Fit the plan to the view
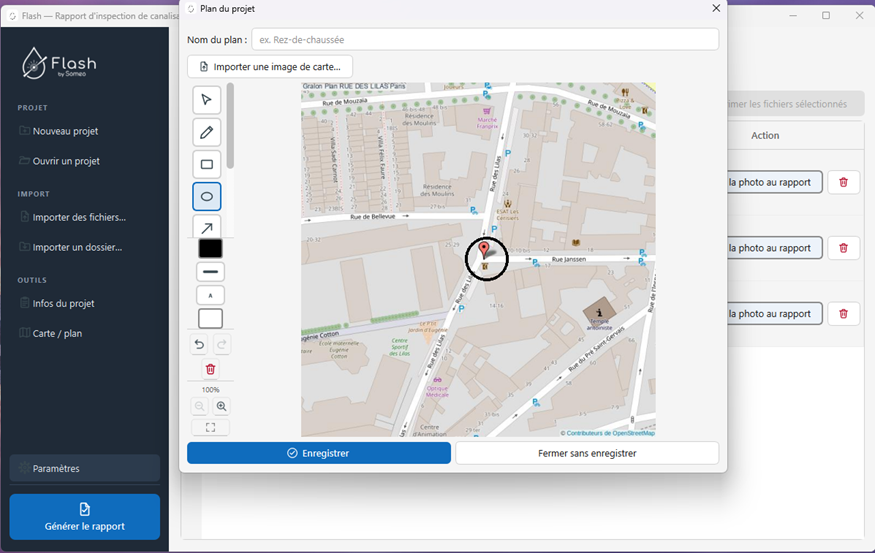This screenshot has height=553, width=875. coord(210,427)
